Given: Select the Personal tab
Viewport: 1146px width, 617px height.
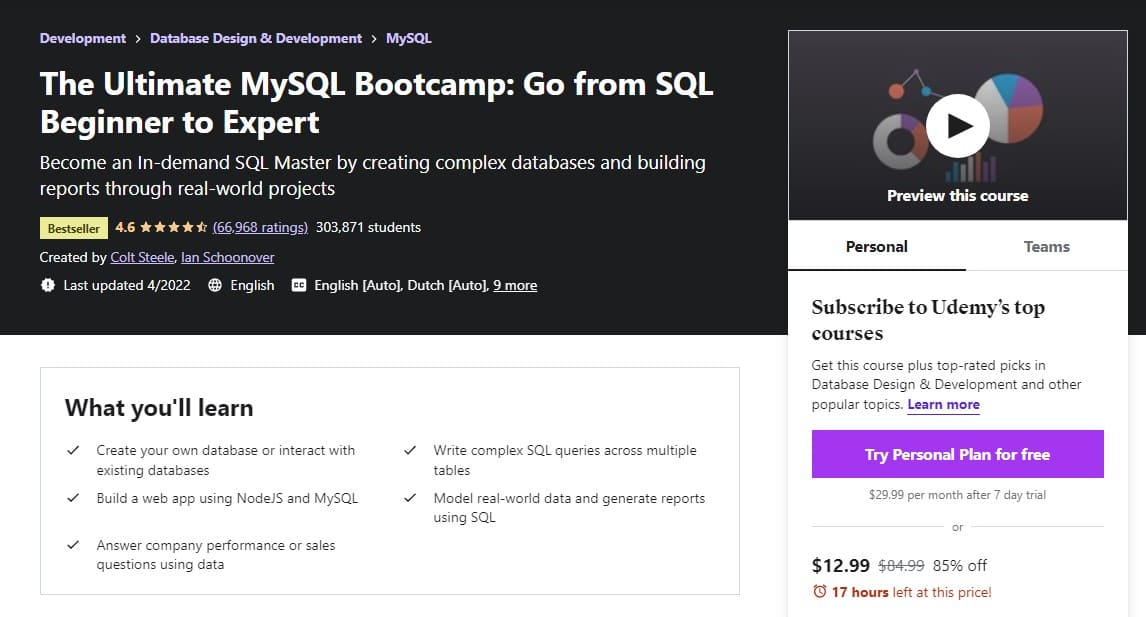Looking at the screenshot, I should click(876, 246).
